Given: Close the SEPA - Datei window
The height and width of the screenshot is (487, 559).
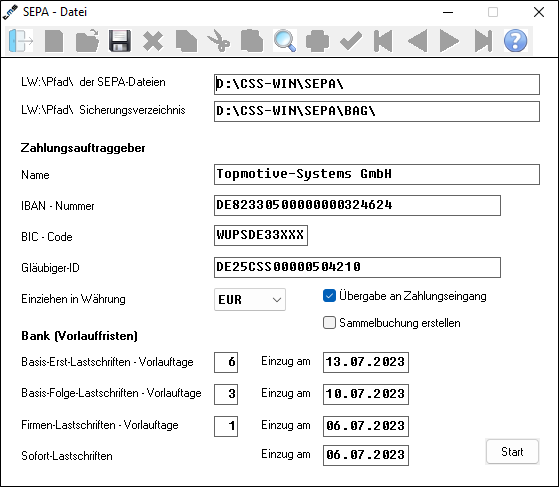Looking at the screenshot, I should pyautogui.click(x=539, y=12).
